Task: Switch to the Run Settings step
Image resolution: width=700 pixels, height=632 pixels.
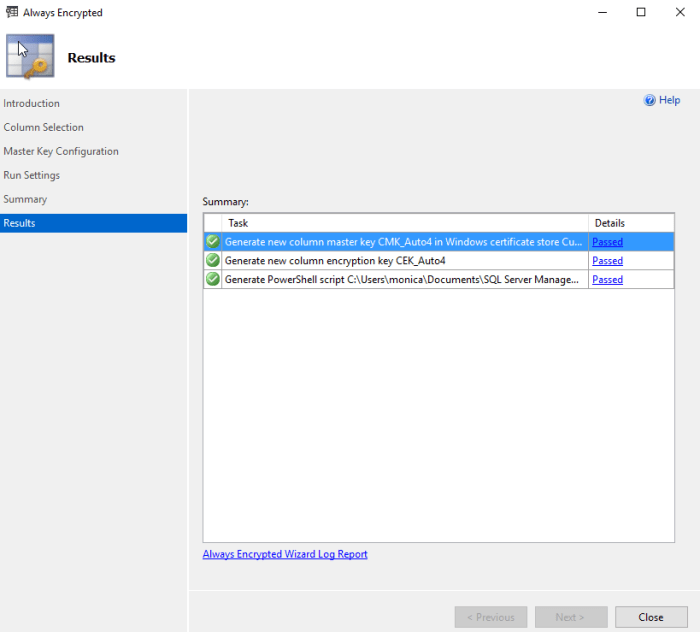Action: click(x=31, y=175)
